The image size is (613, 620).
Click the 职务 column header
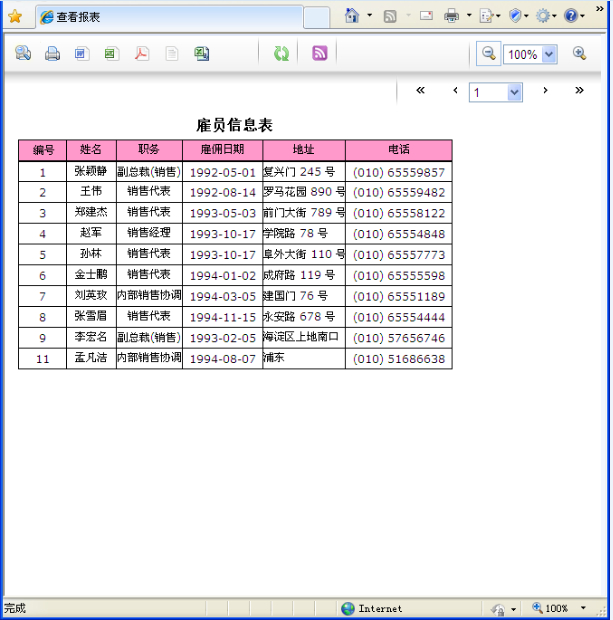[149, 150]
